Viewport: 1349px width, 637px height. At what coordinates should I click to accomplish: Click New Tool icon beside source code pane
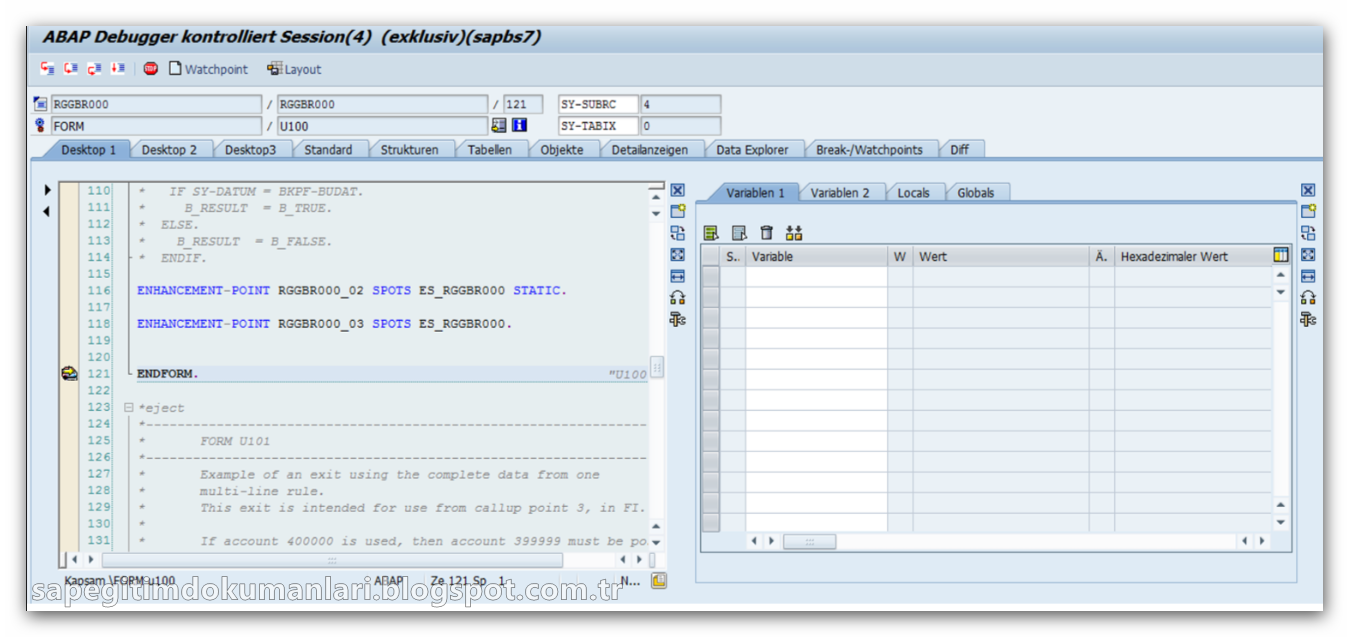[677, 211]
